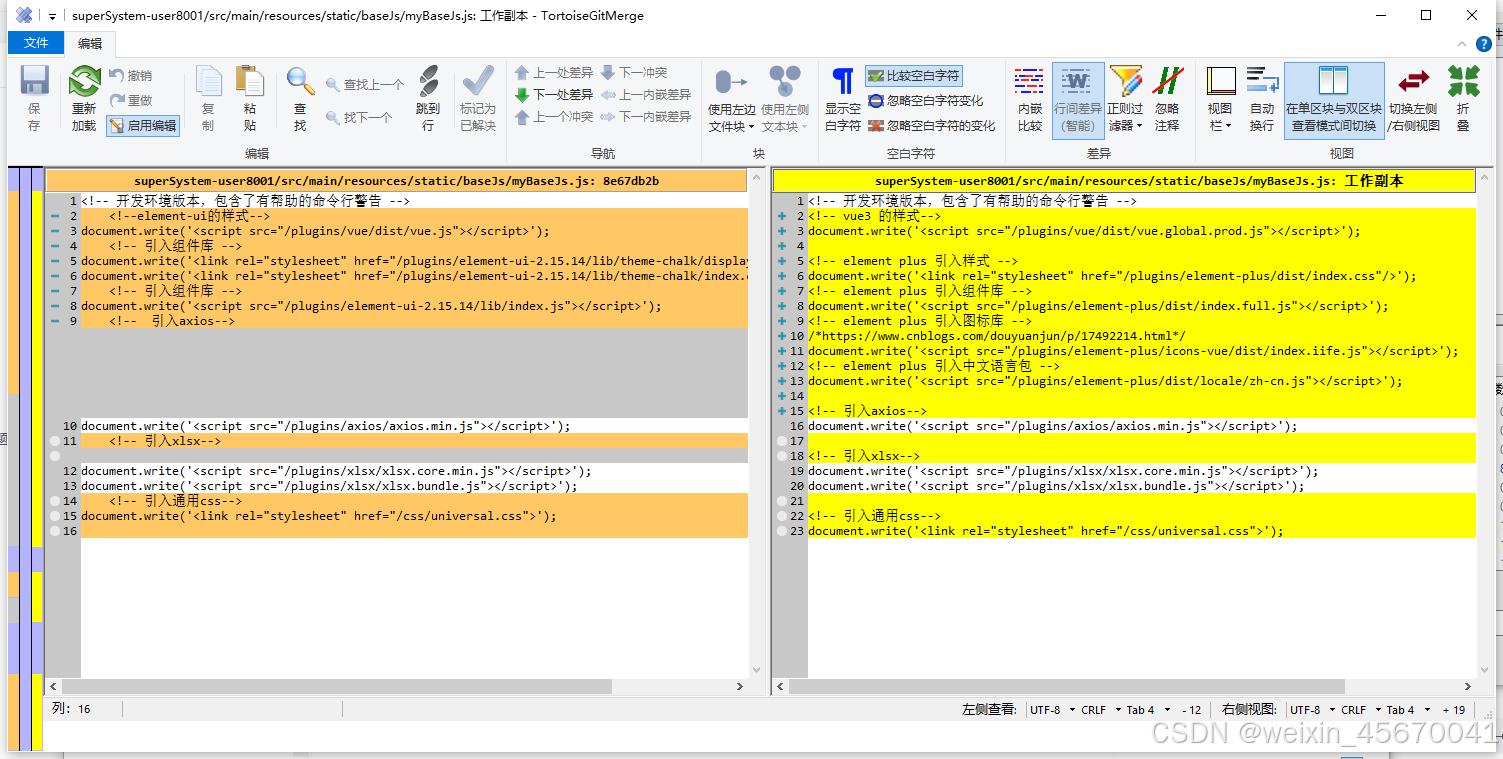
Task: Go to 下一处差异 (next difference)
Action: point(554,95)
